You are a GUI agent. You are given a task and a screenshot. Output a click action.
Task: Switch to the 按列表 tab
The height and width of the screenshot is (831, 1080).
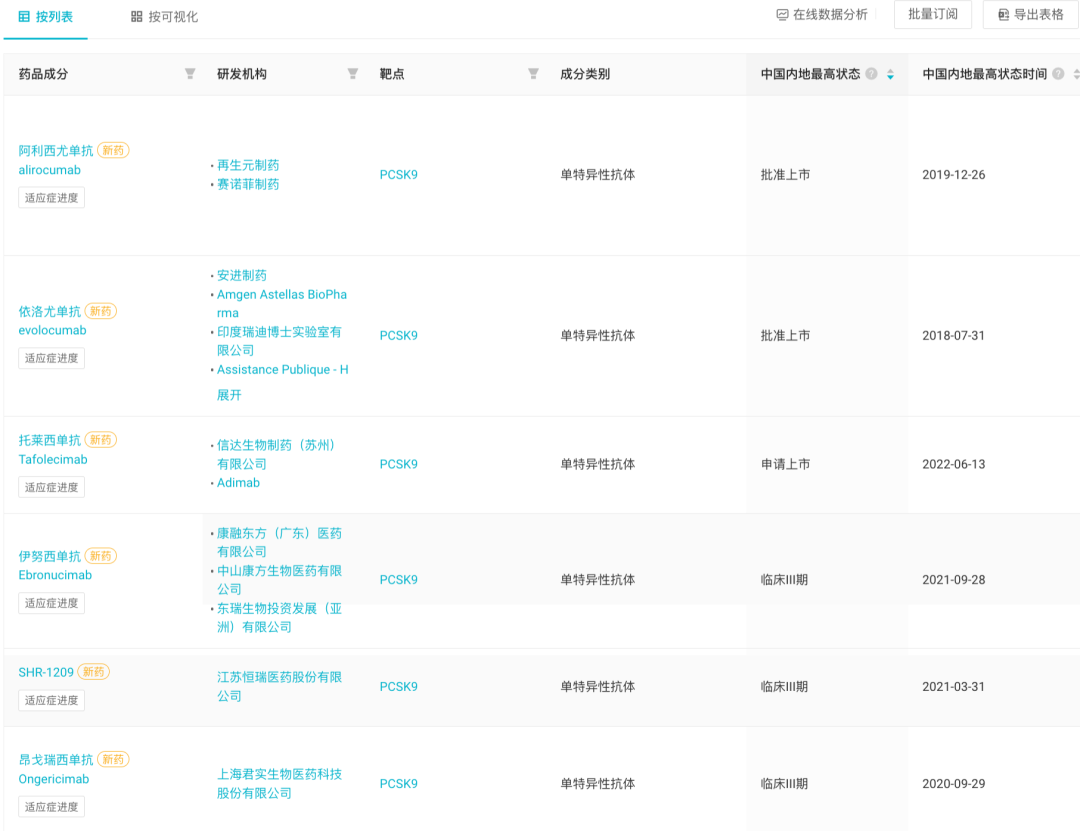45,17
